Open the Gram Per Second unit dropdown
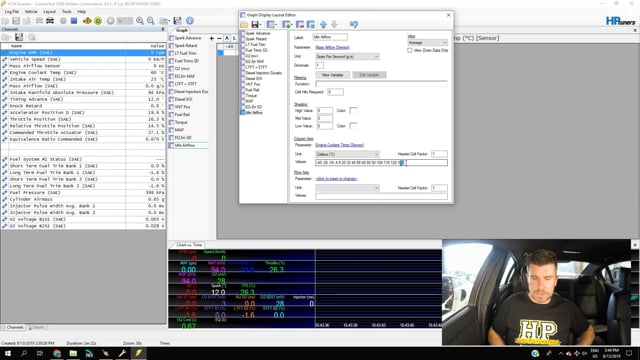The width and height of the screenshot is (640, 360). [347, 57]
